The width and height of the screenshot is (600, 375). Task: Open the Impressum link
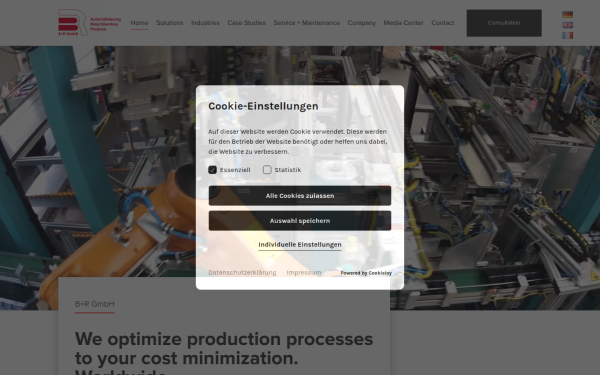click(304, 272)
